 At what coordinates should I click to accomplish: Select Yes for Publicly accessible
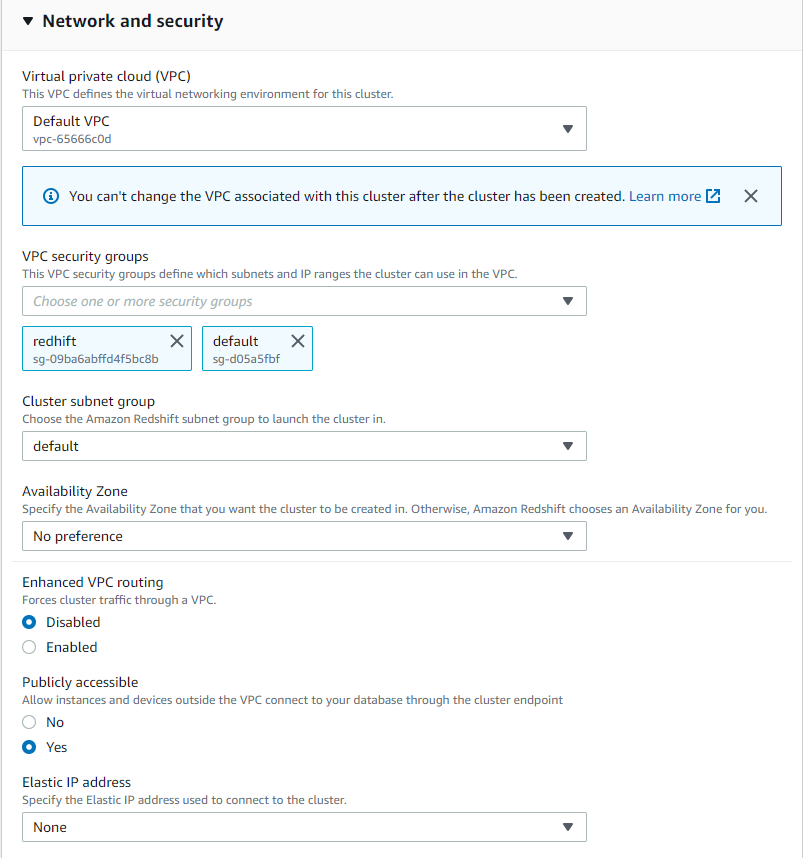pos(30,746)
